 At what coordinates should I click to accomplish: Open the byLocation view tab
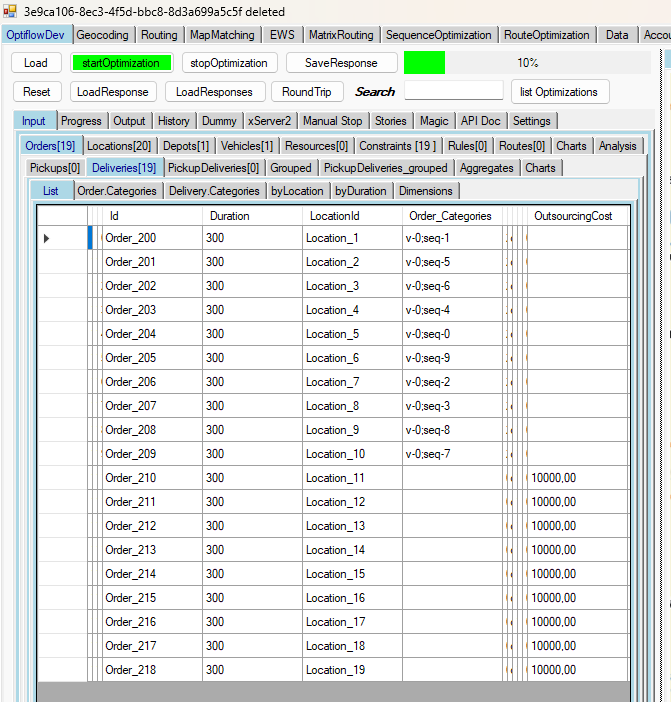click(x=297, y=191)
